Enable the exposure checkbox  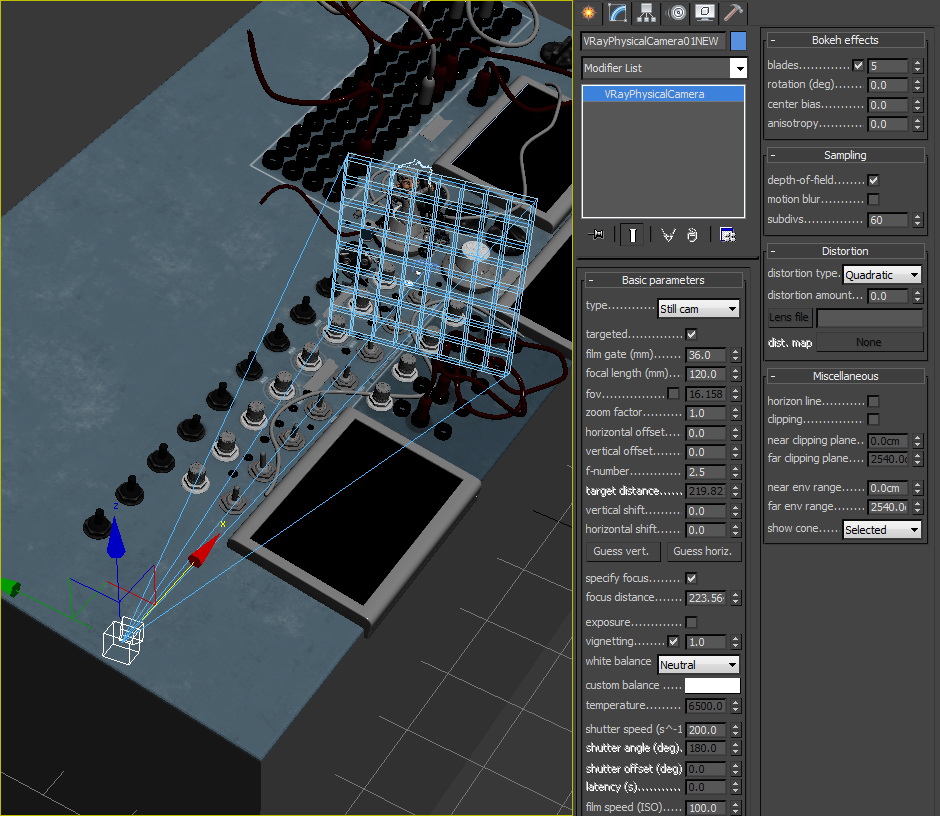click(x=691, y=622)
